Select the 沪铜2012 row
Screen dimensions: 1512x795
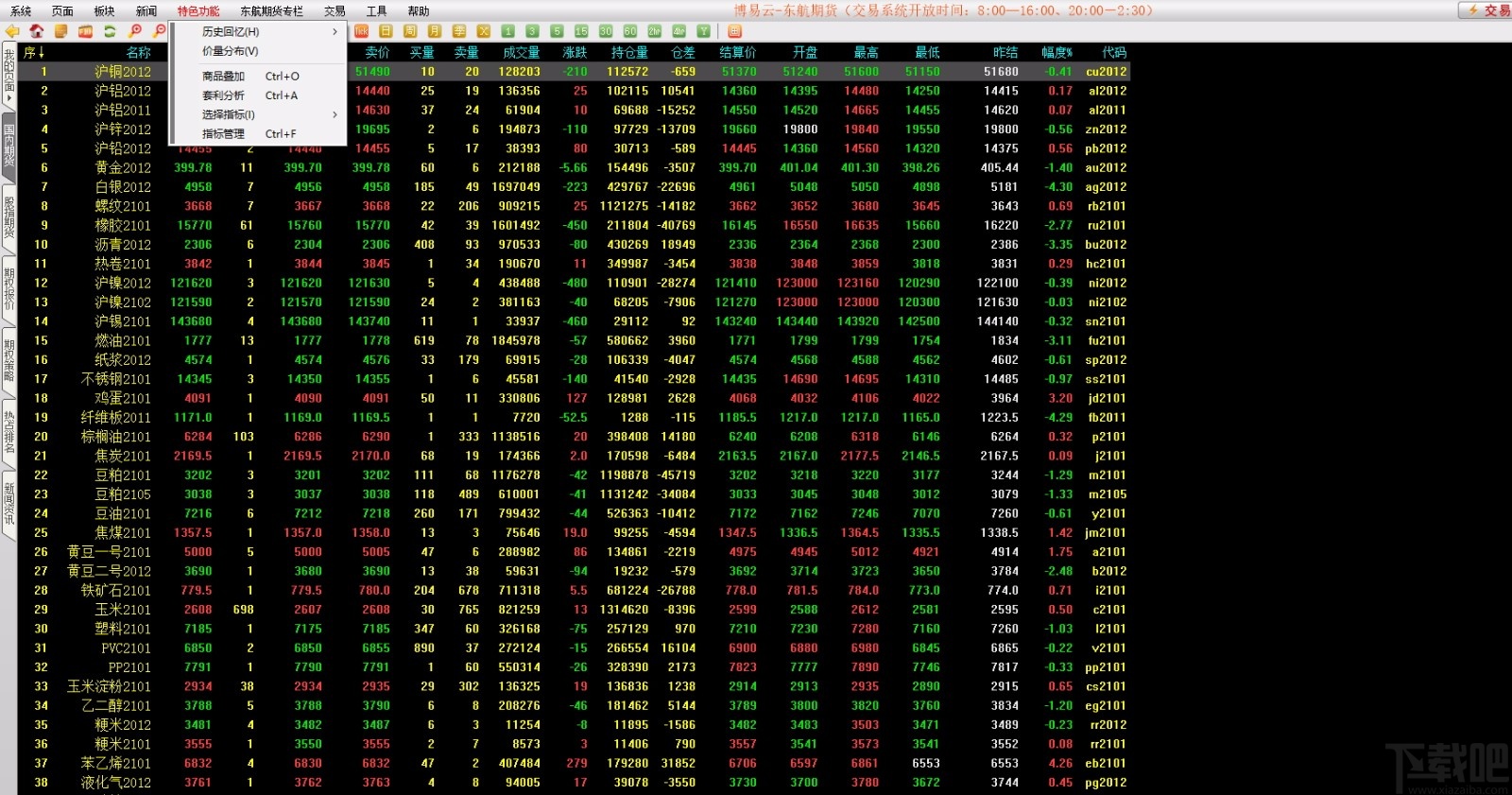pos(575,71)
